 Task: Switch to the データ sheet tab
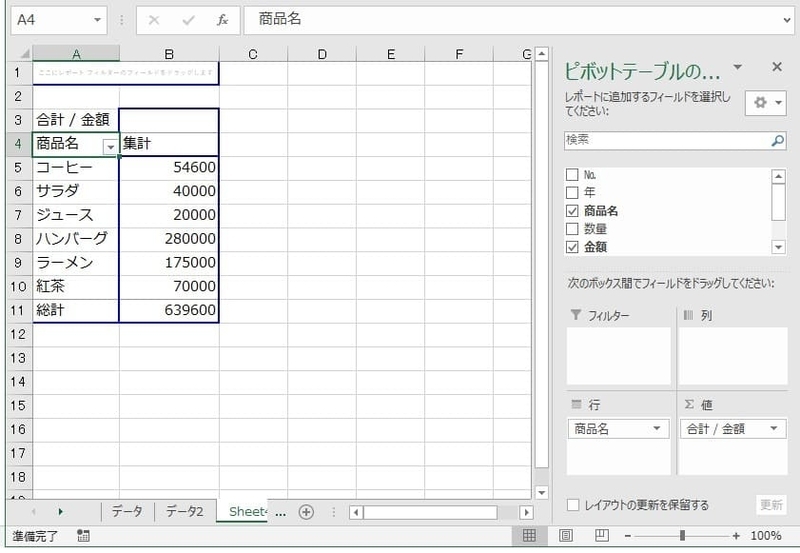[x=127, y=511]
